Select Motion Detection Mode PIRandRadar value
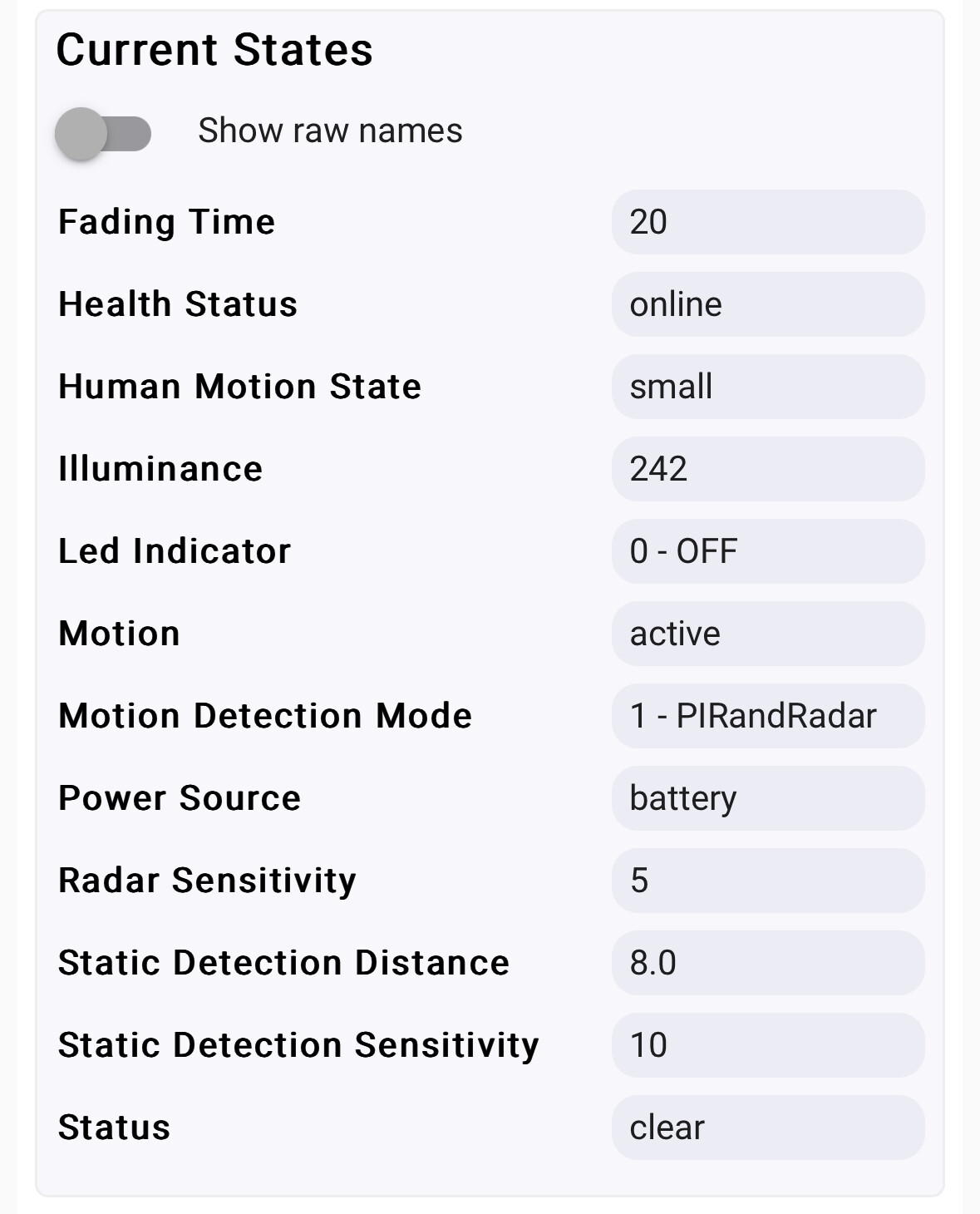 (768, 716)
